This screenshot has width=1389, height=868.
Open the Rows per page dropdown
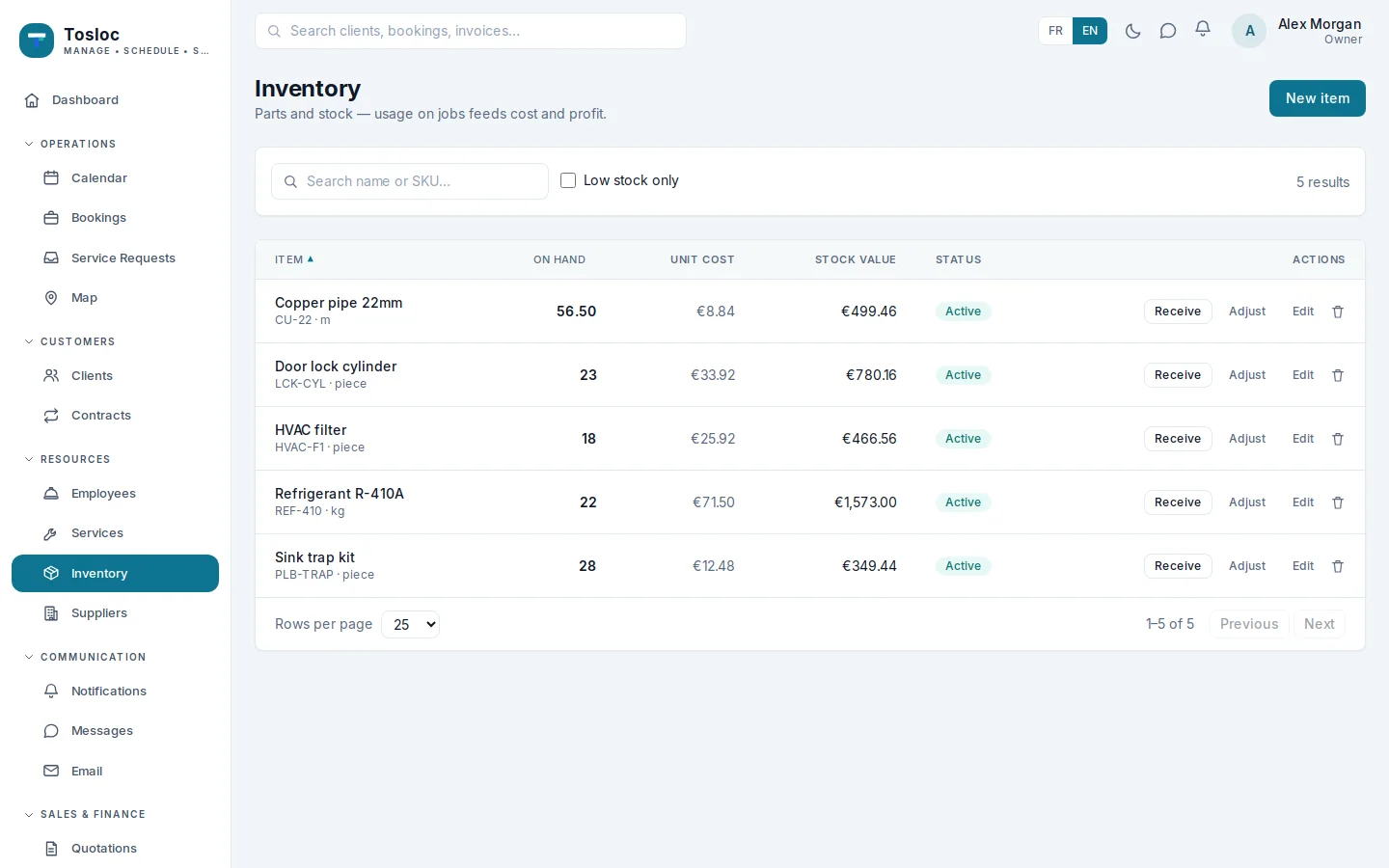tap(411, 624)
